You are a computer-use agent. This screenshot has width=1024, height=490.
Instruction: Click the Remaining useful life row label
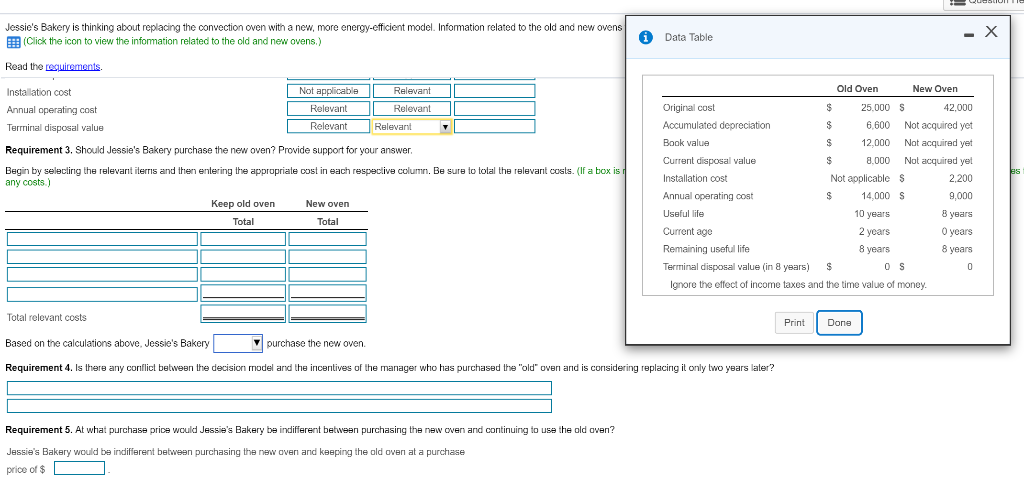(706, 249)
